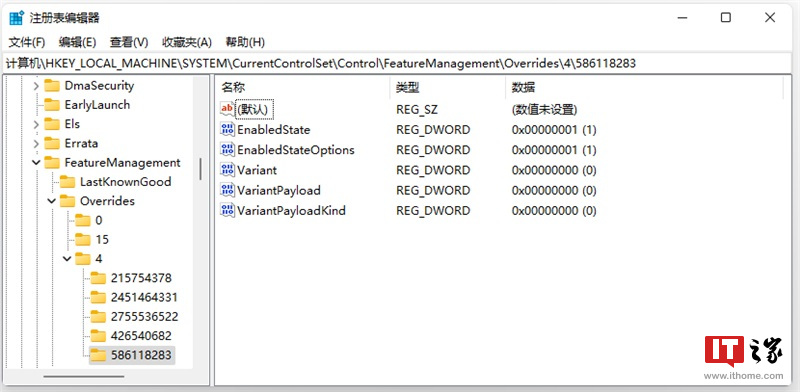This screenshot has height=392, width=800.
Task: Select the (默认) string value icon
Action: pos(227,109)
